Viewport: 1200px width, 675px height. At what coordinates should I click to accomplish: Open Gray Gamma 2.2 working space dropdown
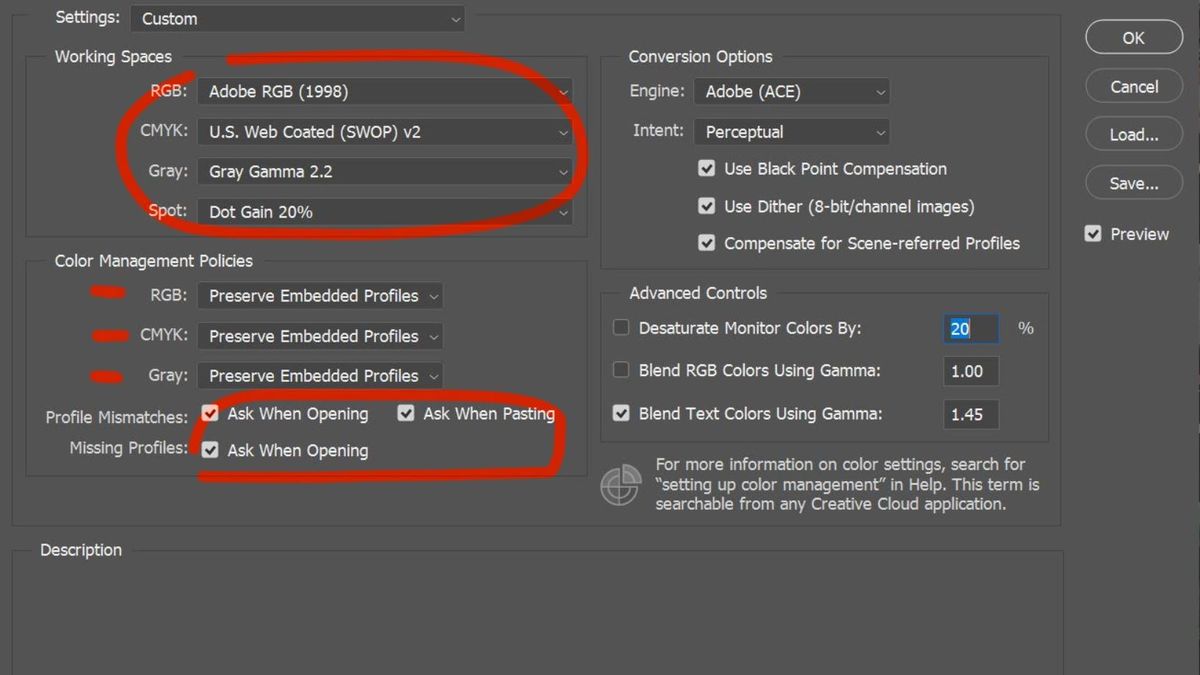coord(385,171)
